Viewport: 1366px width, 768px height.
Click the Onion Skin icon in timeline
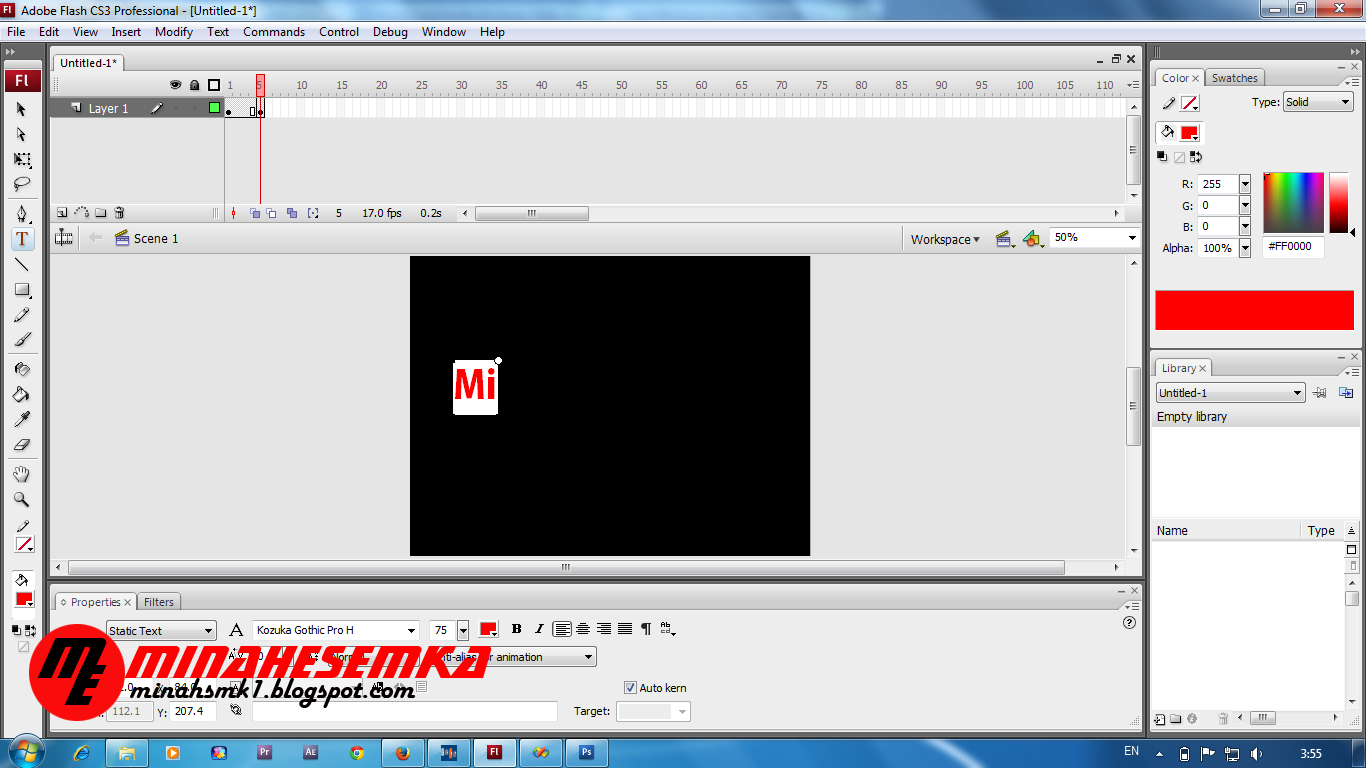[253, 213]
